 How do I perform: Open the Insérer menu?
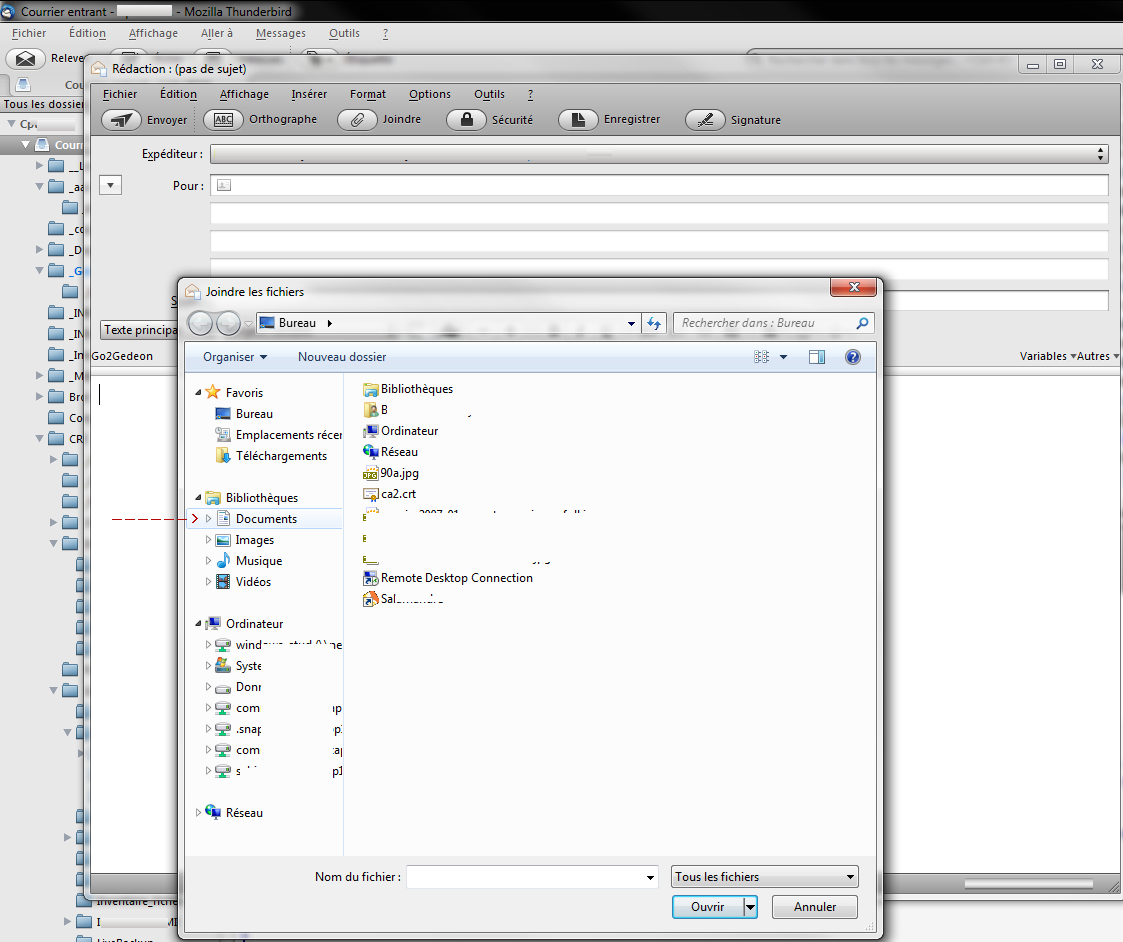tap(309, 94)
